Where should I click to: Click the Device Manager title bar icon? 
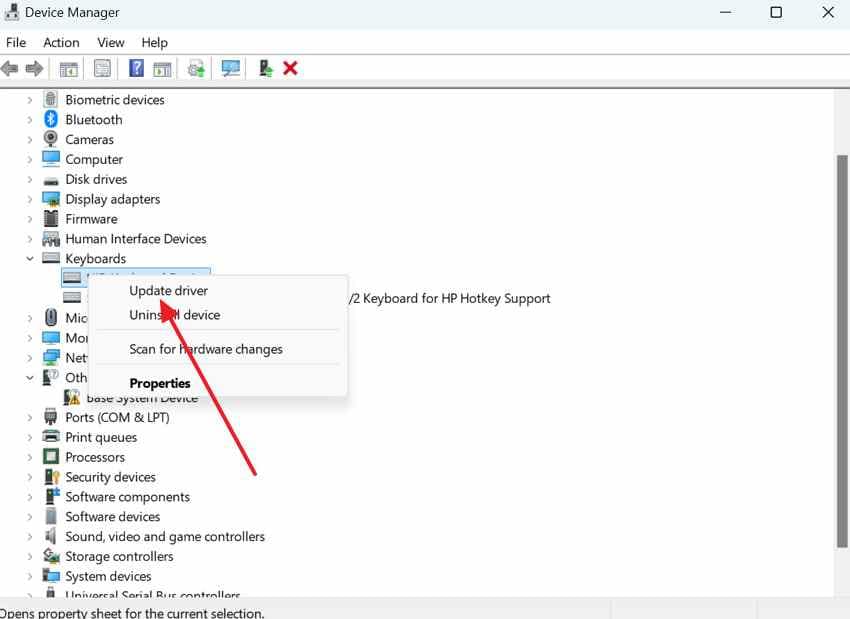(x=12, y=12)
